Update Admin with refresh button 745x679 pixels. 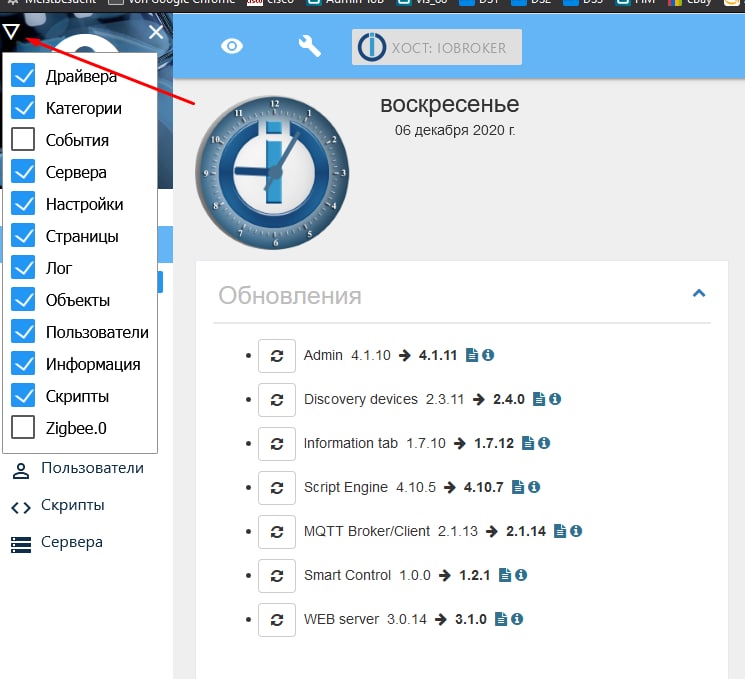click(x=277, y=355)
